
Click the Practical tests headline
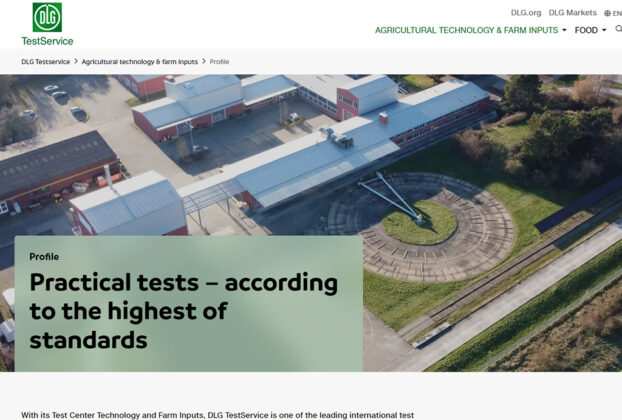coord(183,310)
